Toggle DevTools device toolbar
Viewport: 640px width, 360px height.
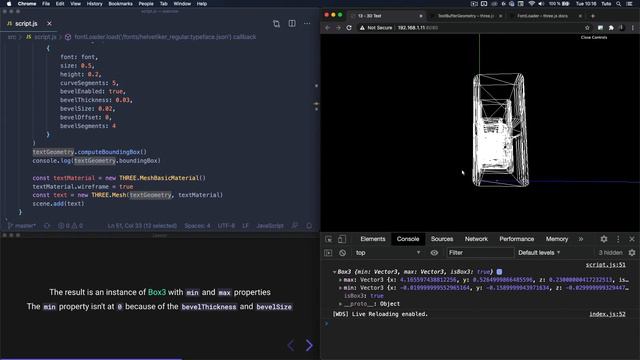click(342, 239)
